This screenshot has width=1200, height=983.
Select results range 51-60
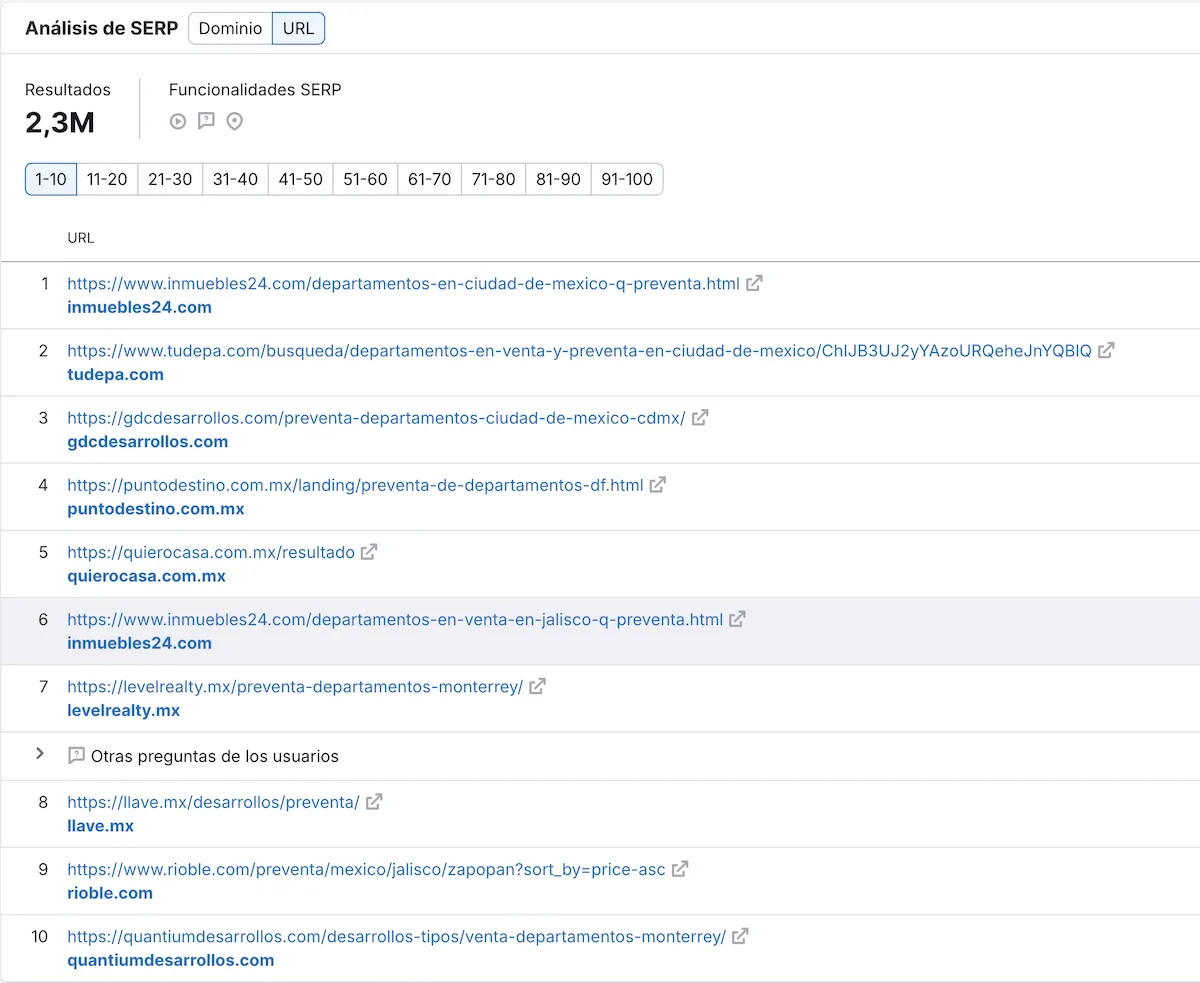(x=364, y=179)
